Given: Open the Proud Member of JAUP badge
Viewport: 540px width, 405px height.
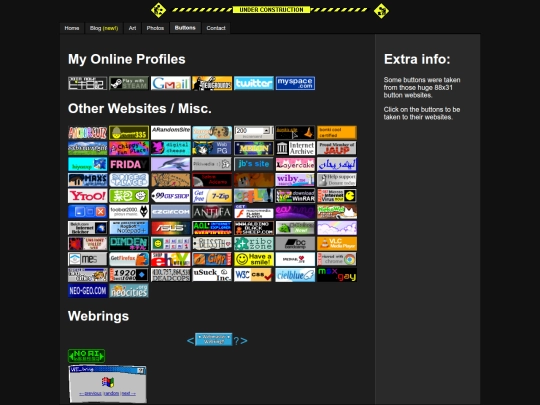Looking at the screenshot, I should coord(337,148).
